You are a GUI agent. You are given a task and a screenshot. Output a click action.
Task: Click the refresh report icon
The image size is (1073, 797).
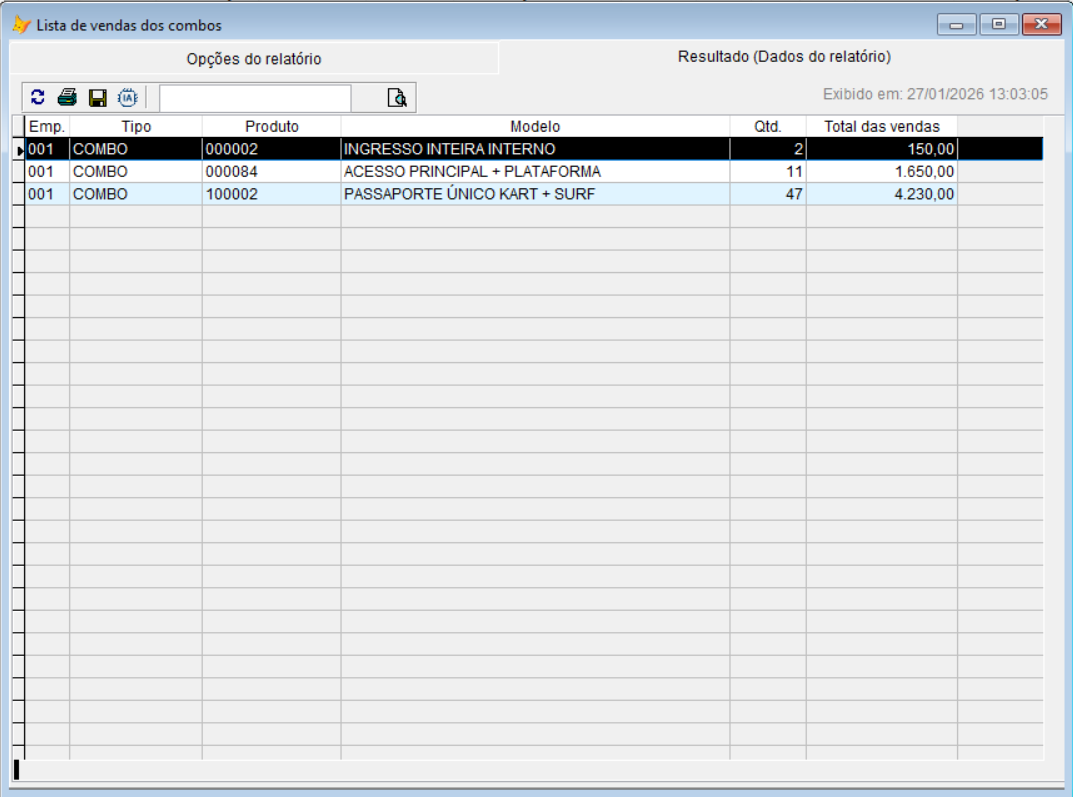tap(38, 97)
